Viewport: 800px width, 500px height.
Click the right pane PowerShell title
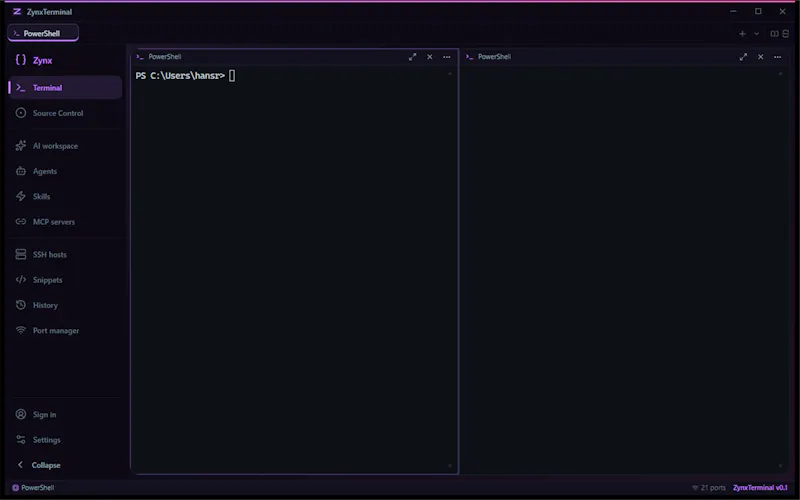(x=494, y=57)
